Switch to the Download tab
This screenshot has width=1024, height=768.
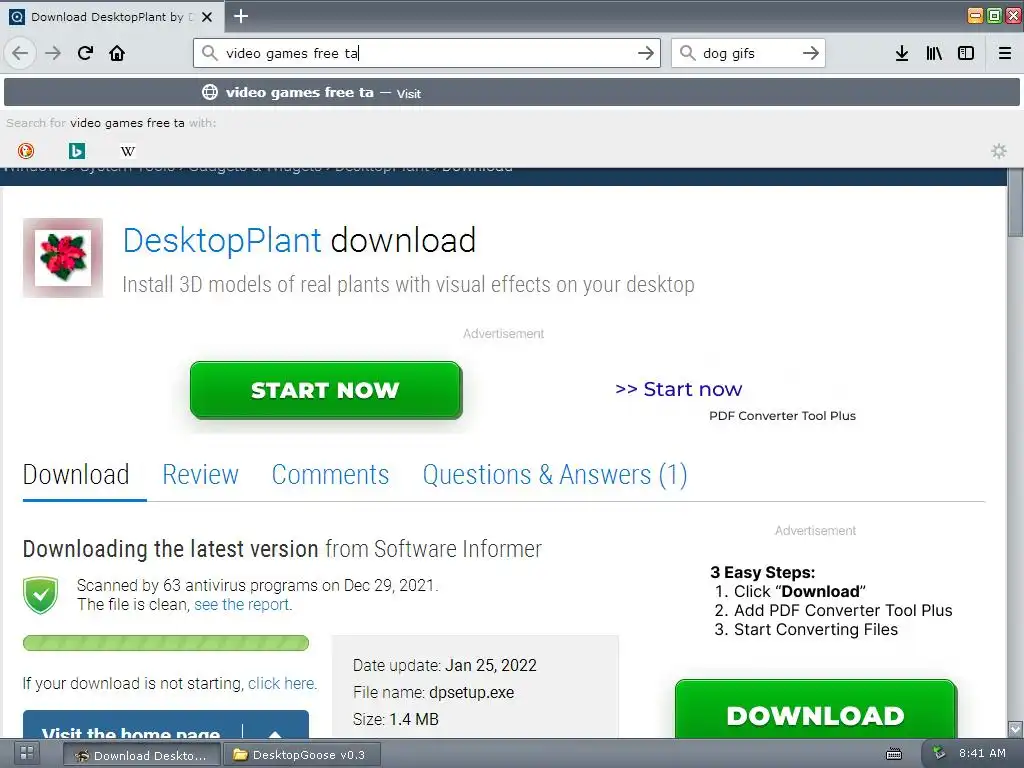click(x=76, y=475)
